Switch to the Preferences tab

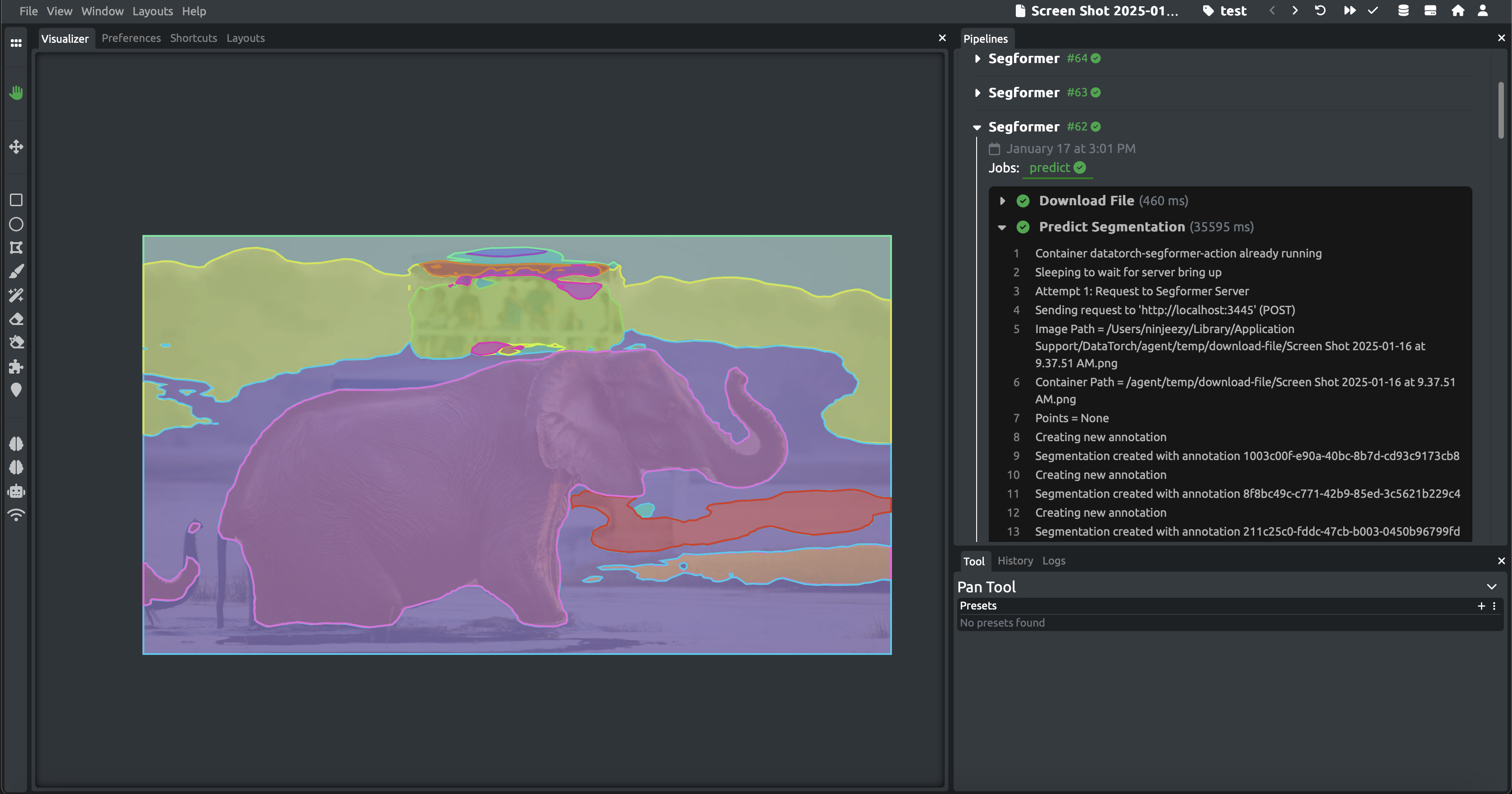coord(131,38)
